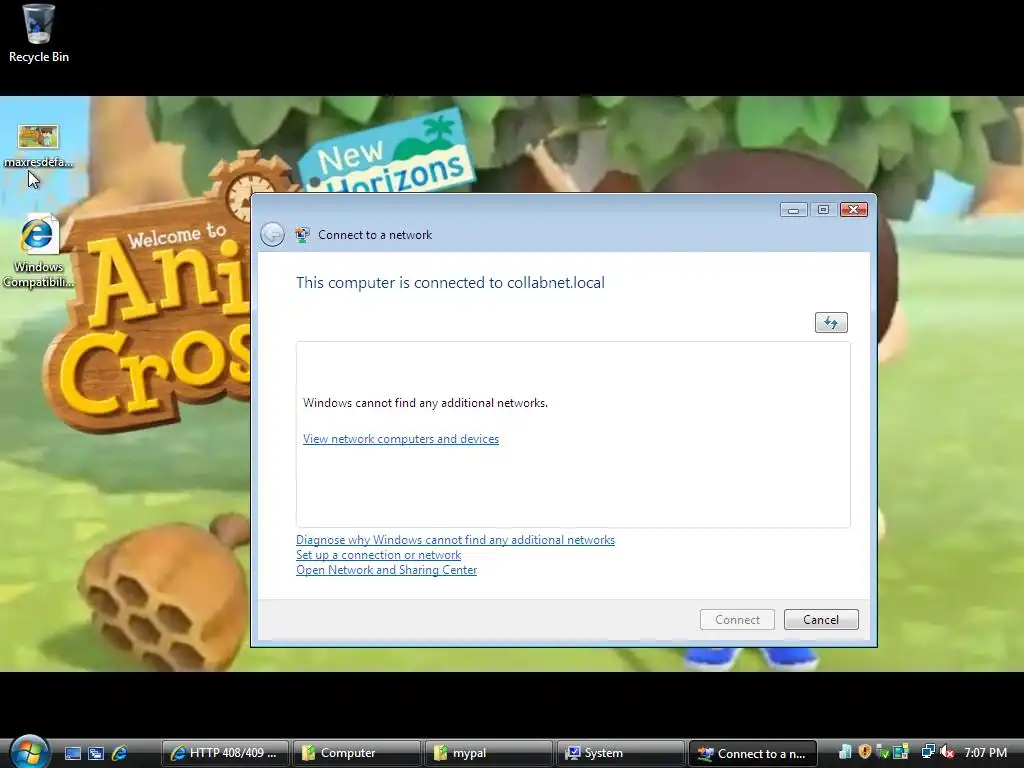Switch to System taskbar window
The image size is (1024, 768).
coord(620,753)
